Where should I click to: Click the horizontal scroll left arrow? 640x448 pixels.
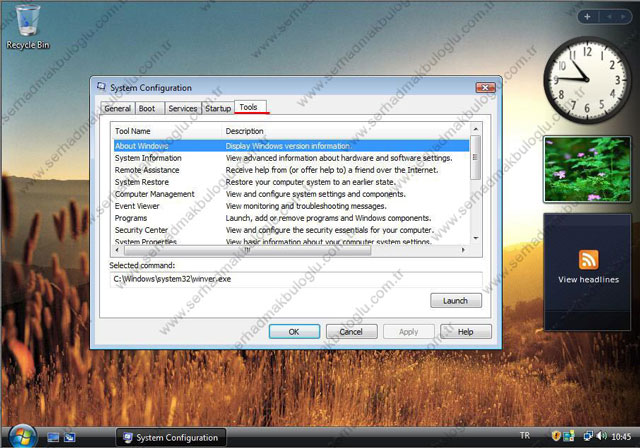pos(118,250)
